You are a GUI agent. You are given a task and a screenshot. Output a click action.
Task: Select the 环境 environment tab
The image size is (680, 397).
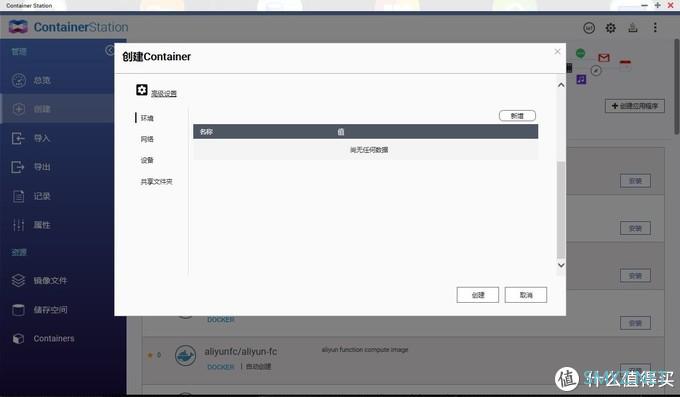coord(147,118)
